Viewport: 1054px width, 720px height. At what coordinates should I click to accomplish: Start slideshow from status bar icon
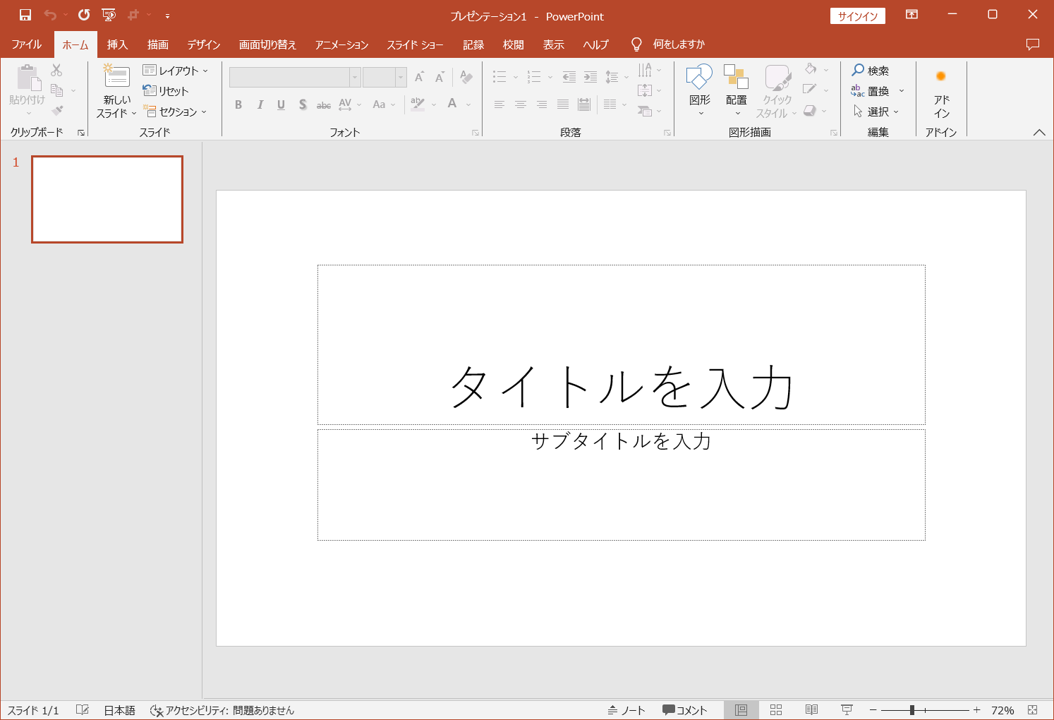847,710
